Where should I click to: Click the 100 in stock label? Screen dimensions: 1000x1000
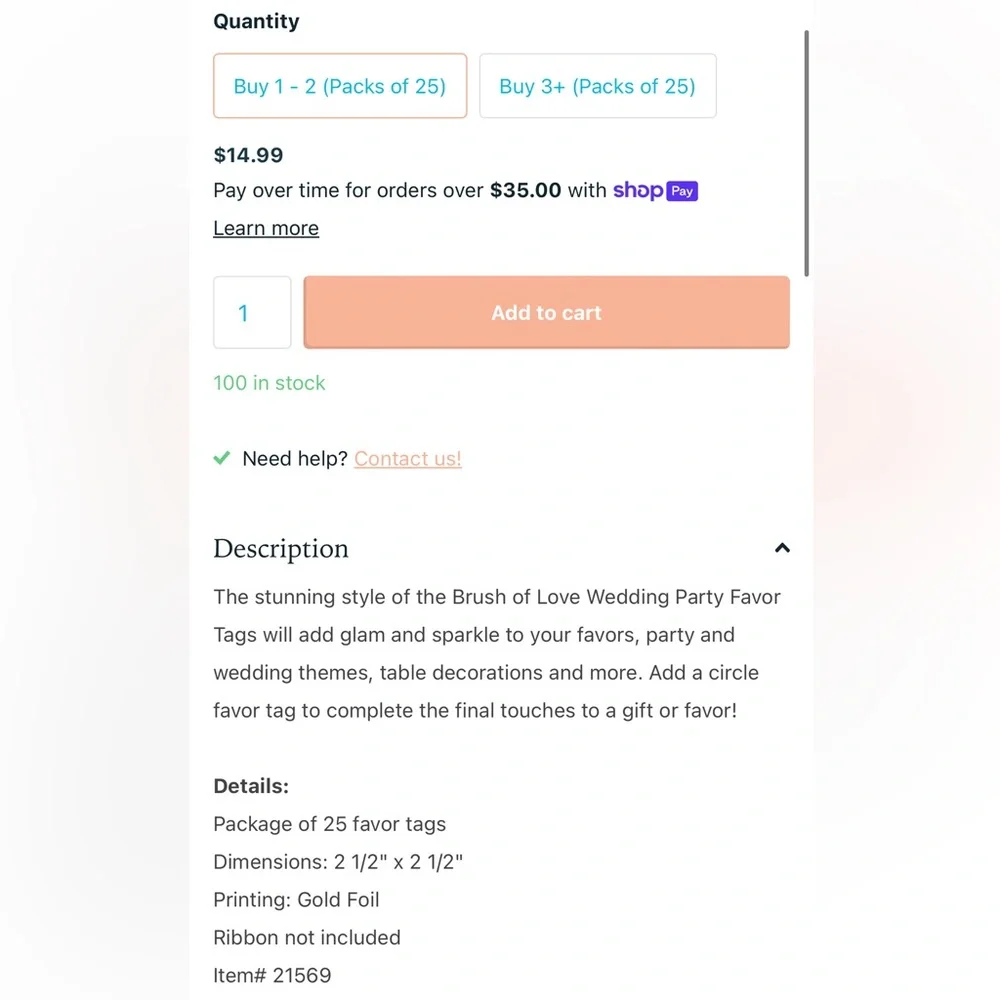[x=269, y=383]
